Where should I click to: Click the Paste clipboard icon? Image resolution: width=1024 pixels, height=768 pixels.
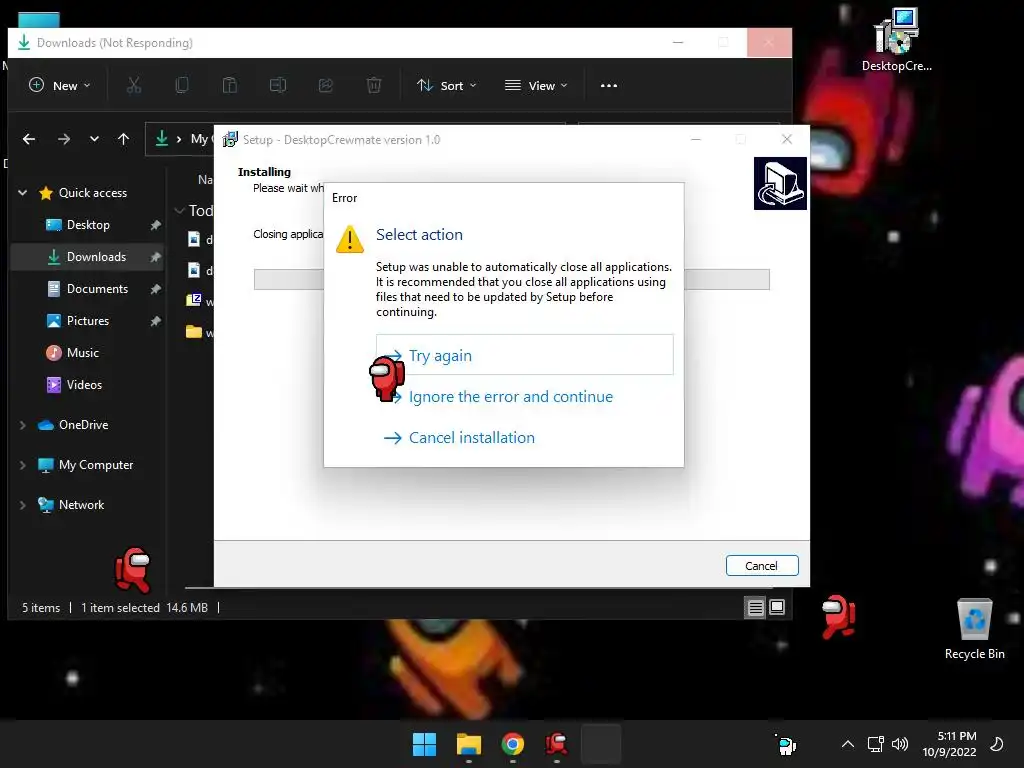click(x=230, y=86)
